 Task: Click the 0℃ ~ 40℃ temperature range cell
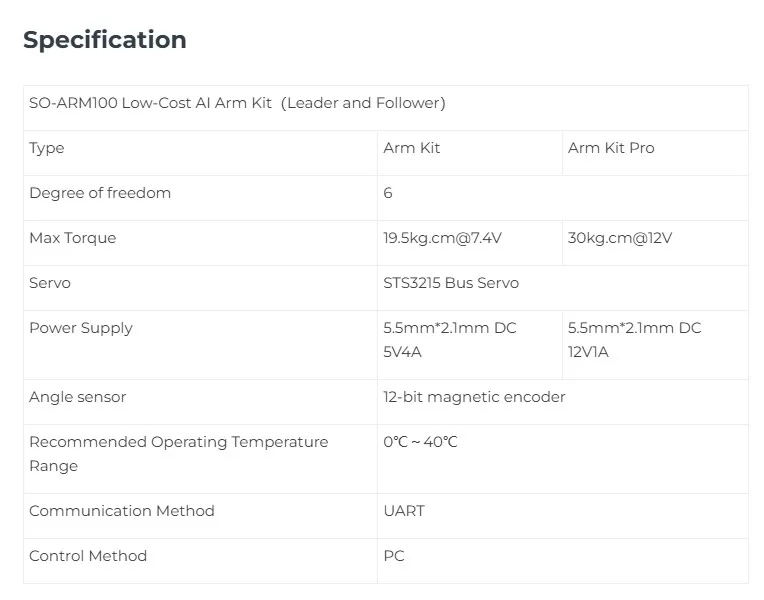(420, 442)
